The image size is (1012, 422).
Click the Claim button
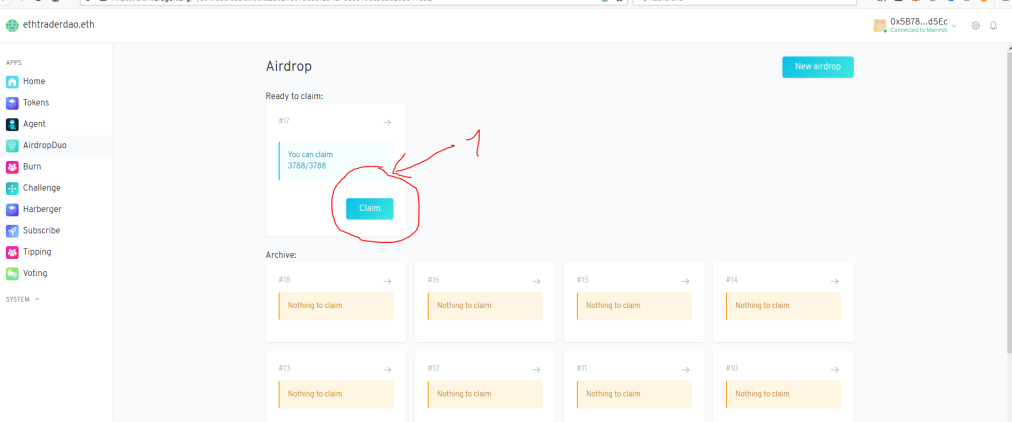pyautogui.click(x=370, y=208)
